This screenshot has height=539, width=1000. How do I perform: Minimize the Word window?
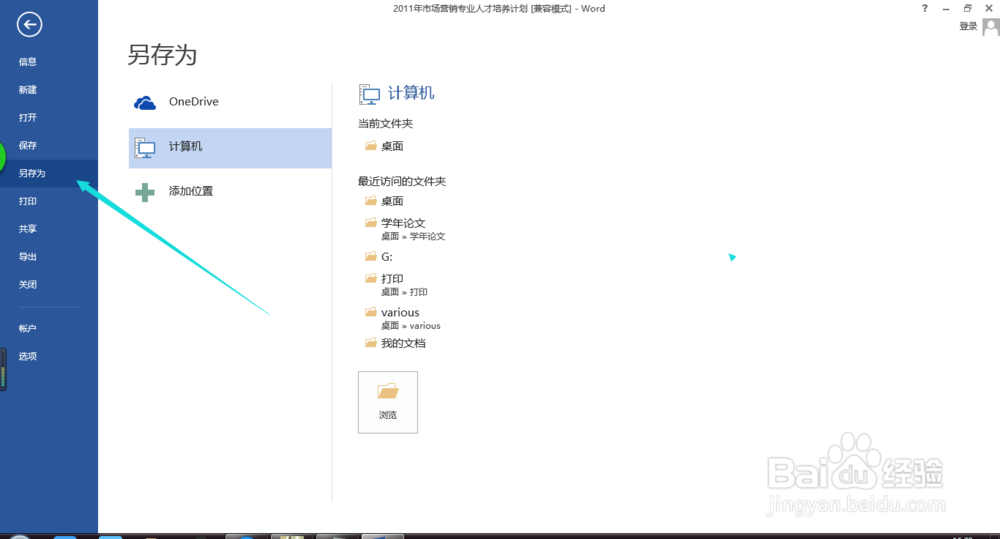coord(946,9)
